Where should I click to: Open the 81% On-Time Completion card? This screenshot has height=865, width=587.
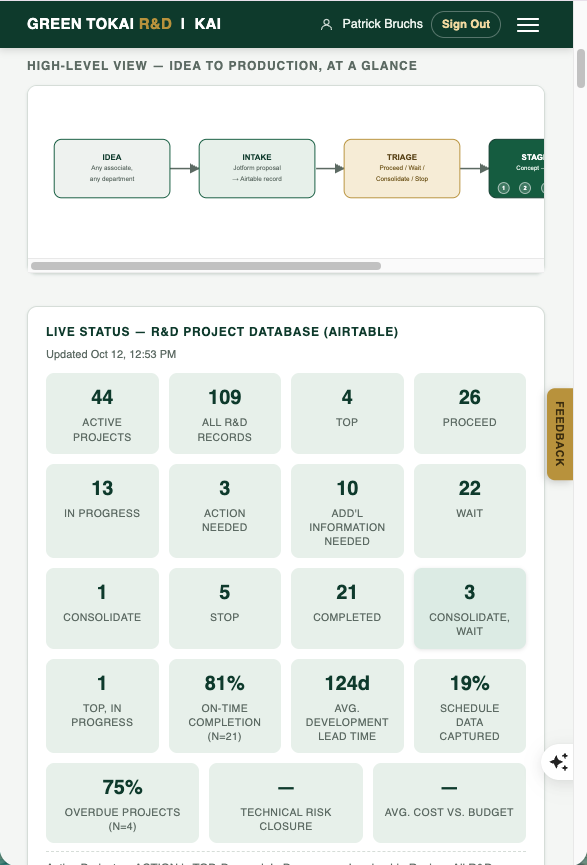(x=225, y=706)
